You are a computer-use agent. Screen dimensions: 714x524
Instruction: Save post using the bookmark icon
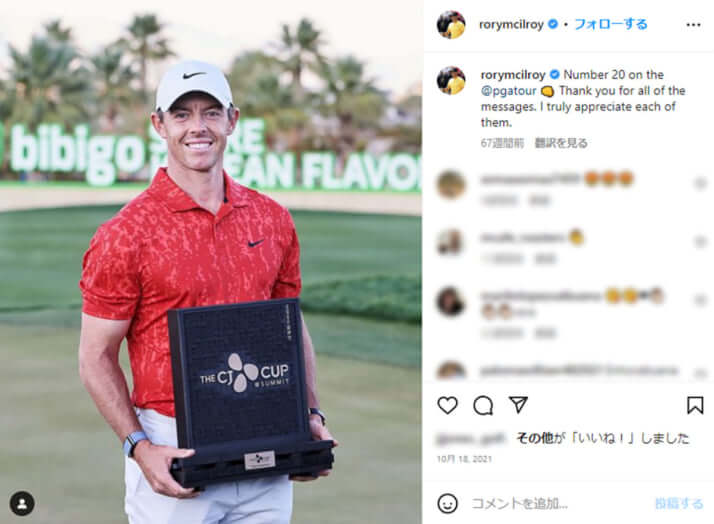tap(695, 405)
